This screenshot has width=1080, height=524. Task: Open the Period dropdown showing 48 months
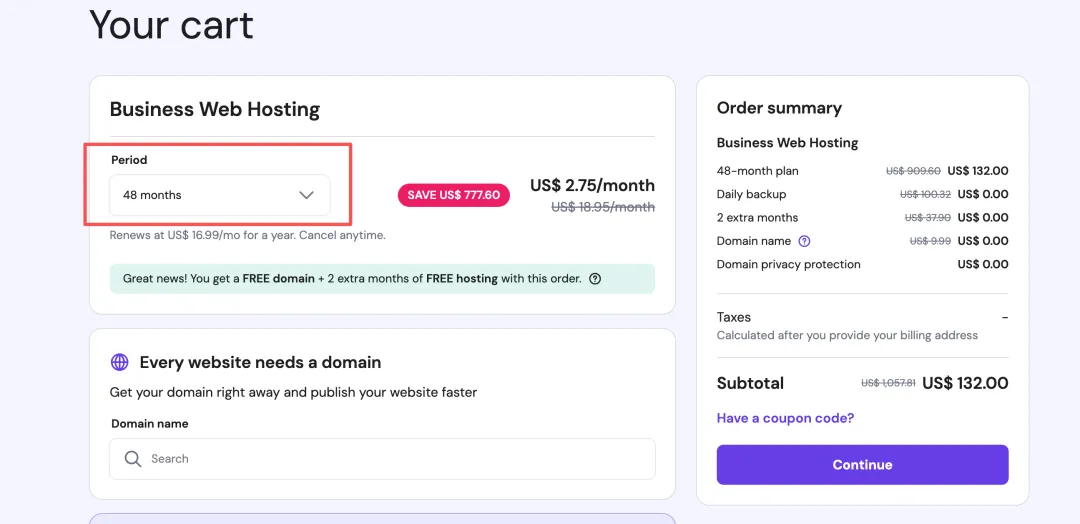tap(219, 195)
